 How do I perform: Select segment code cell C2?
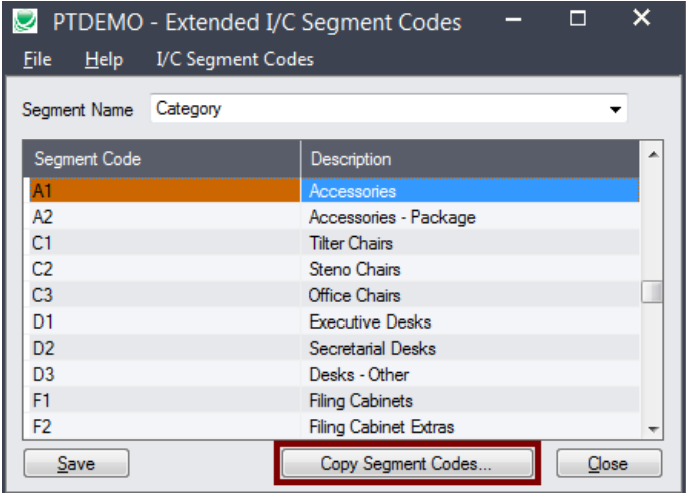click(x=165, y=269)
